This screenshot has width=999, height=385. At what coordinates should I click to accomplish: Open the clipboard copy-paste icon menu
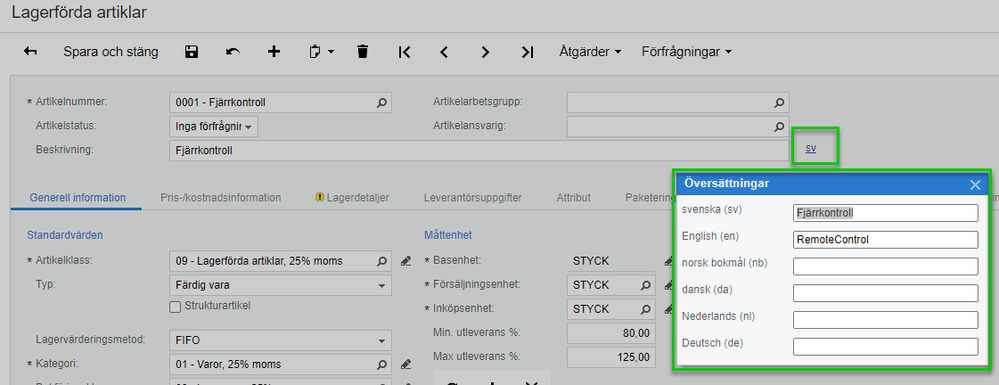coord(321,52)
